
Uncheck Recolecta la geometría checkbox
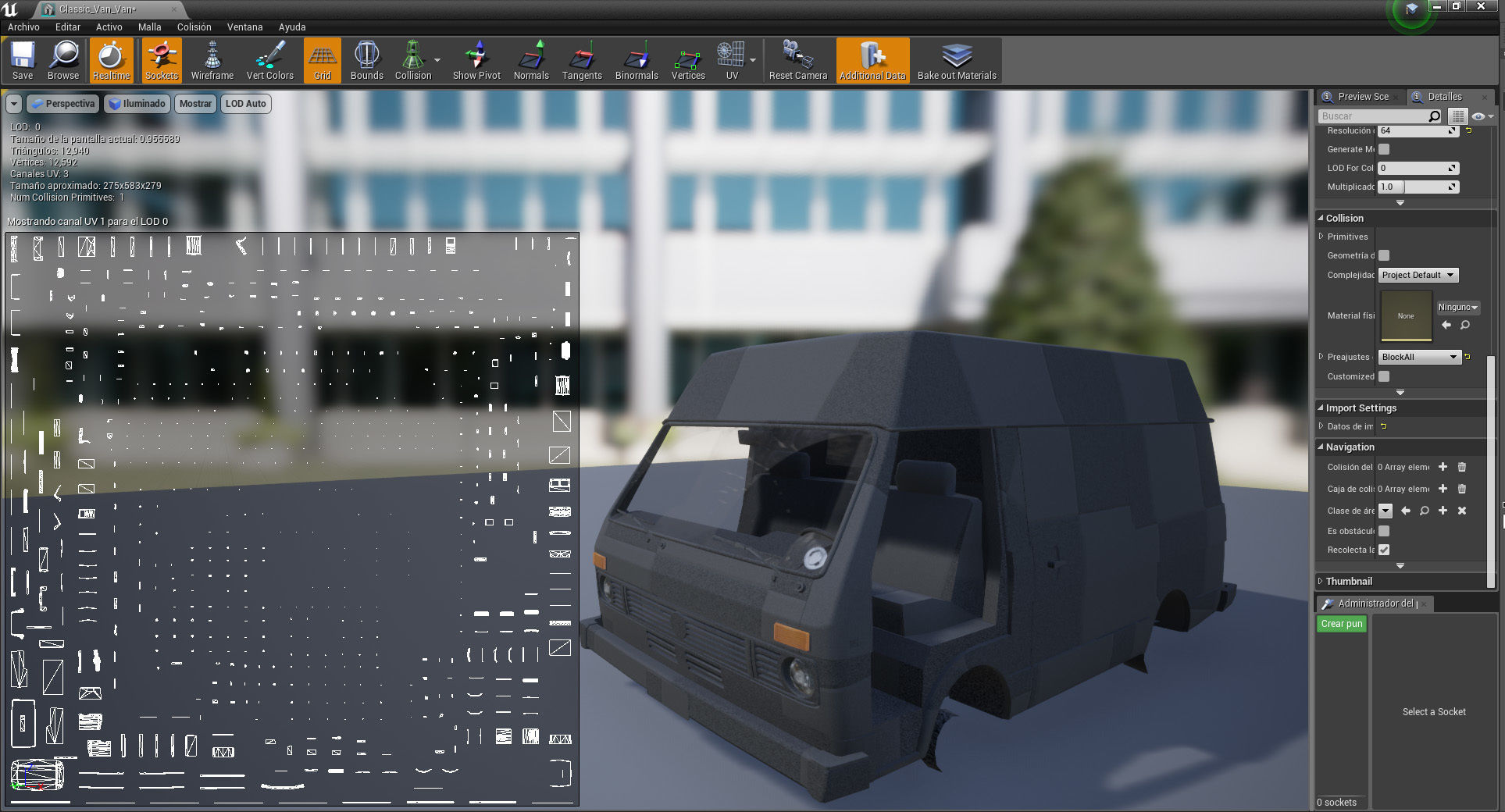pyautogui.click(x=1384, y=550)
